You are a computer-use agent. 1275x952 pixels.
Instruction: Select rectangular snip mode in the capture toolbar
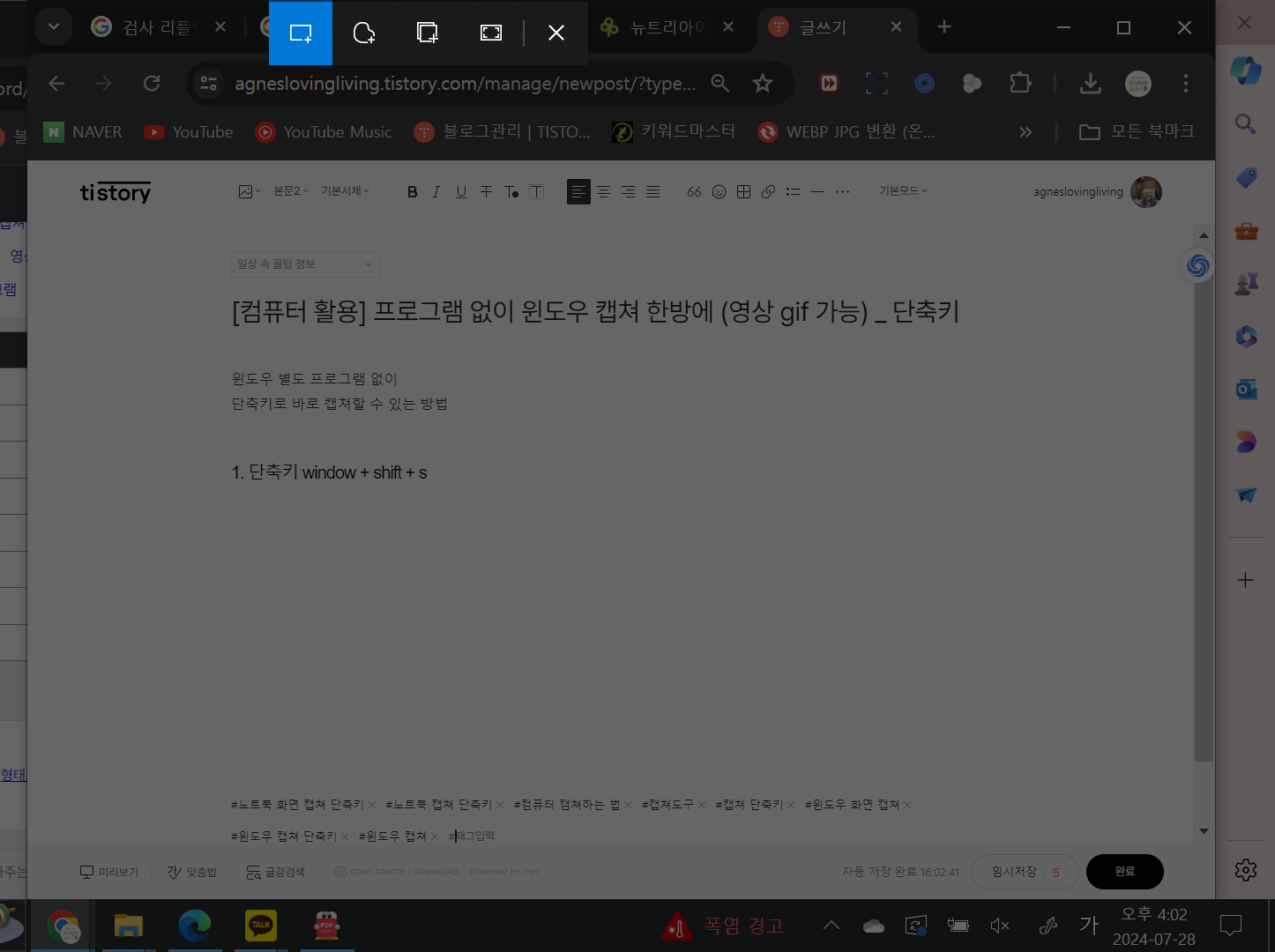301,33
